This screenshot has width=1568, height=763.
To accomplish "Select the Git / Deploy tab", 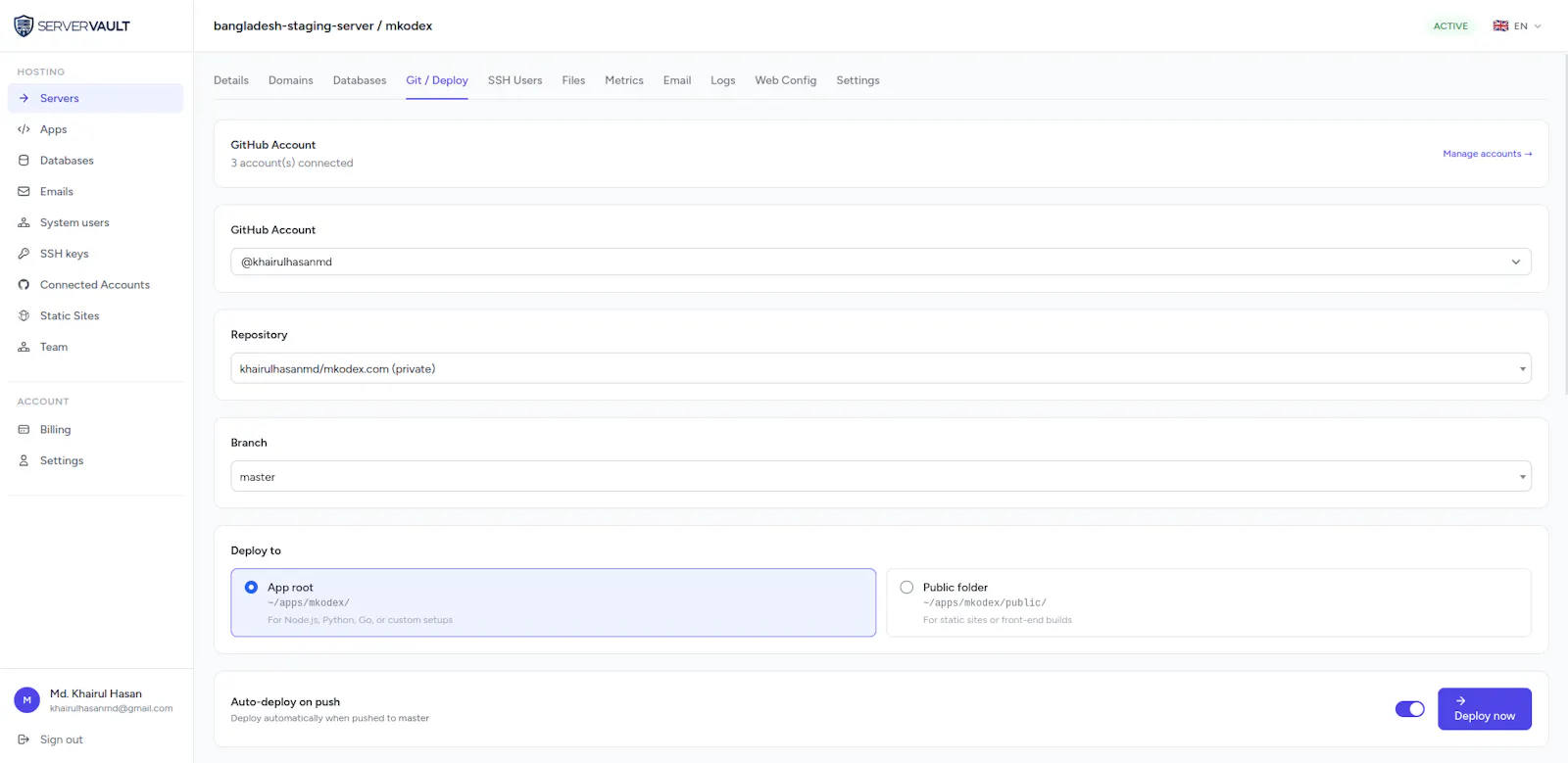I will coord(437,80).
